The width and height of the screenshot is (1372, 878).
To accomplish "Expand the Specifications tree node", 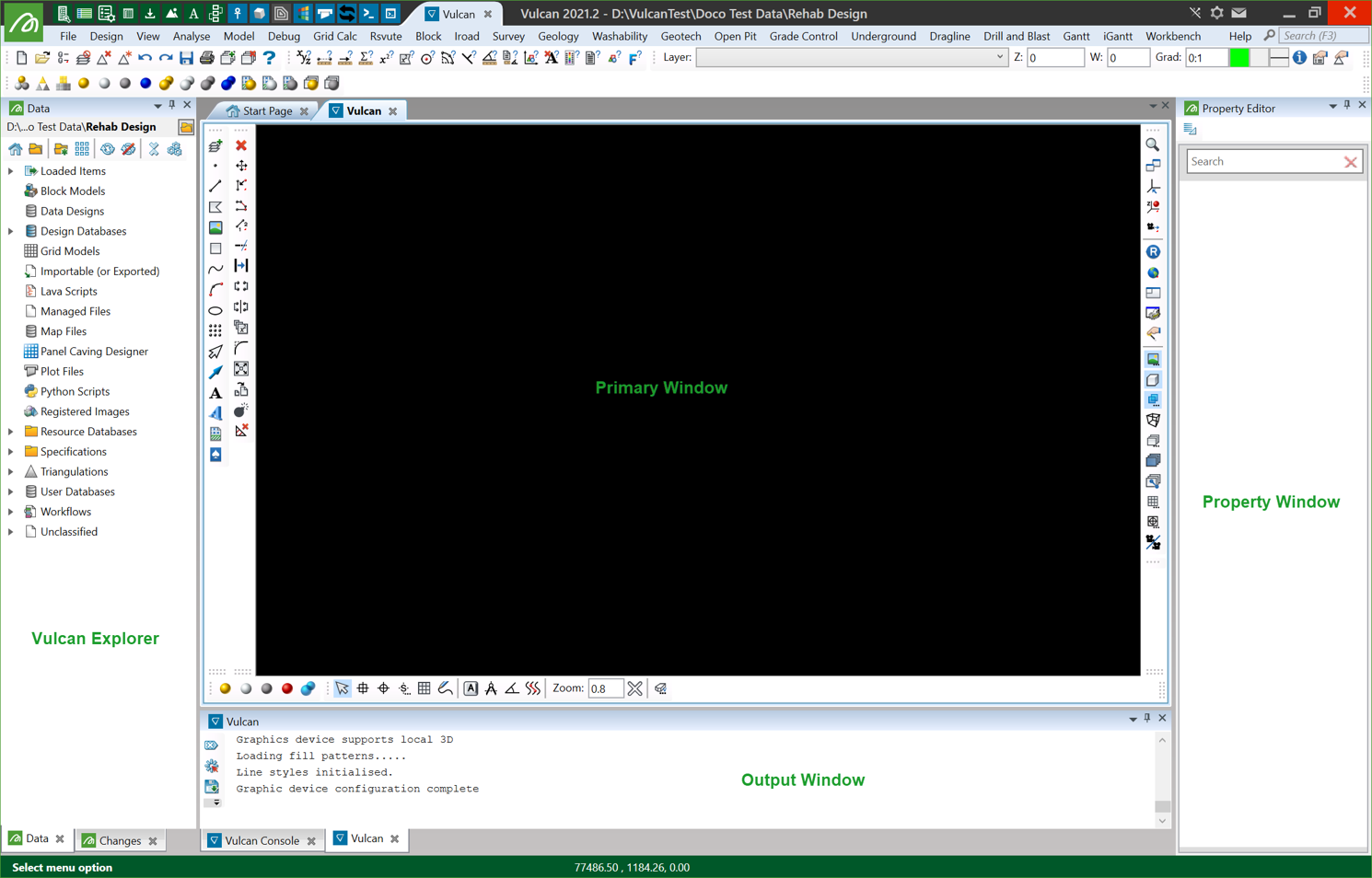I will (11, 452).
